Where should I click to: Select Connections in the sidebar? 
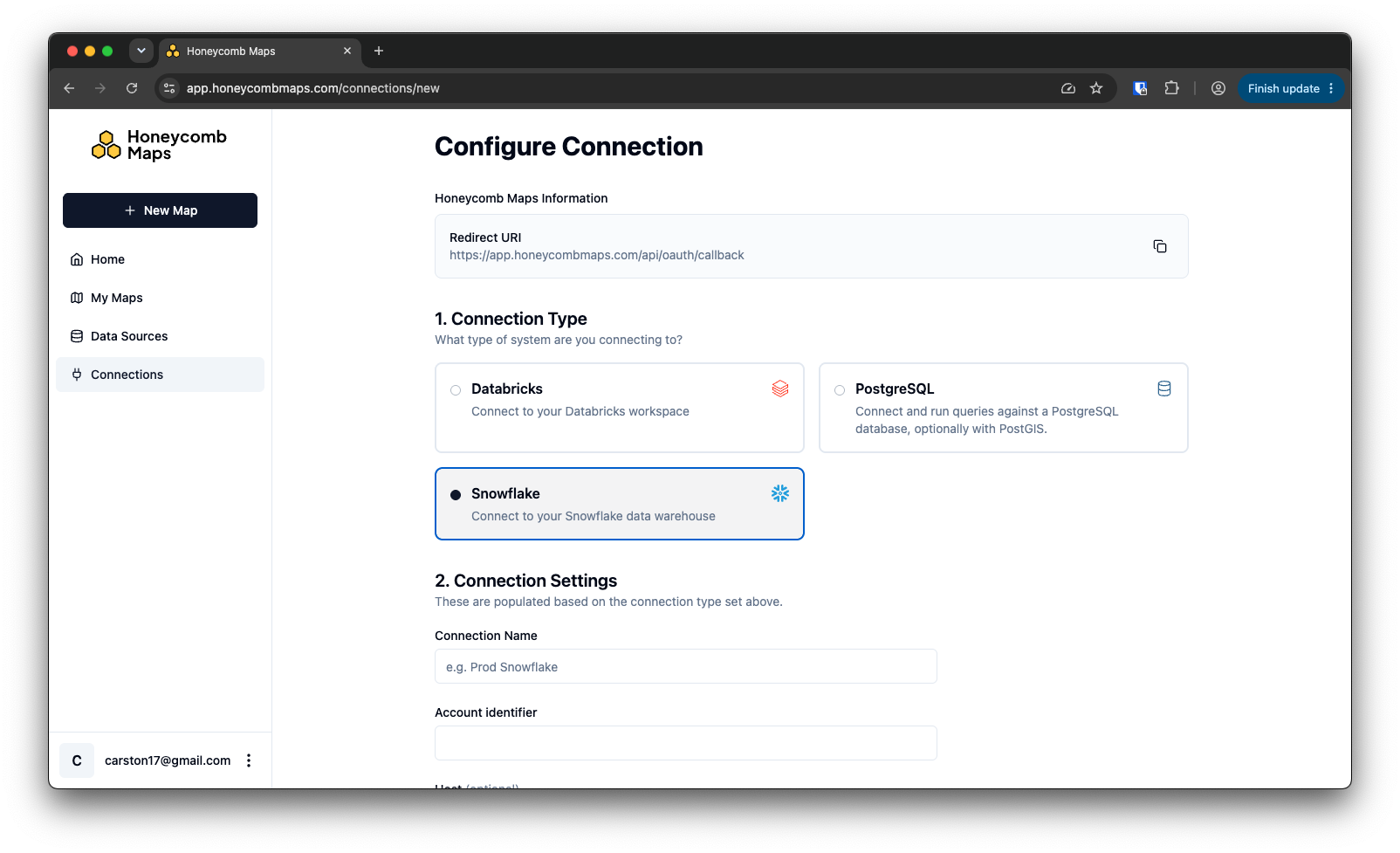(160, 375)
